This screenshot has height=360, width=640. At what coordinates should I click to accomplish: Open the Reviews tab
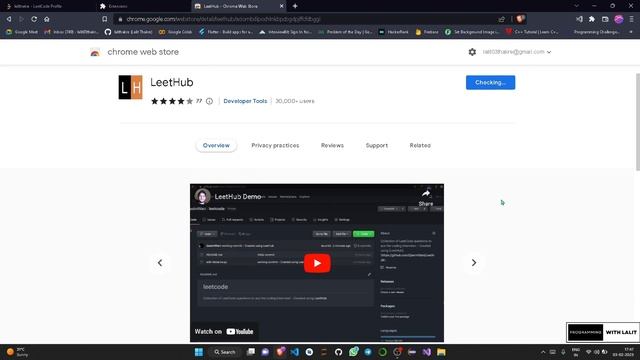[x=332, y=145]
